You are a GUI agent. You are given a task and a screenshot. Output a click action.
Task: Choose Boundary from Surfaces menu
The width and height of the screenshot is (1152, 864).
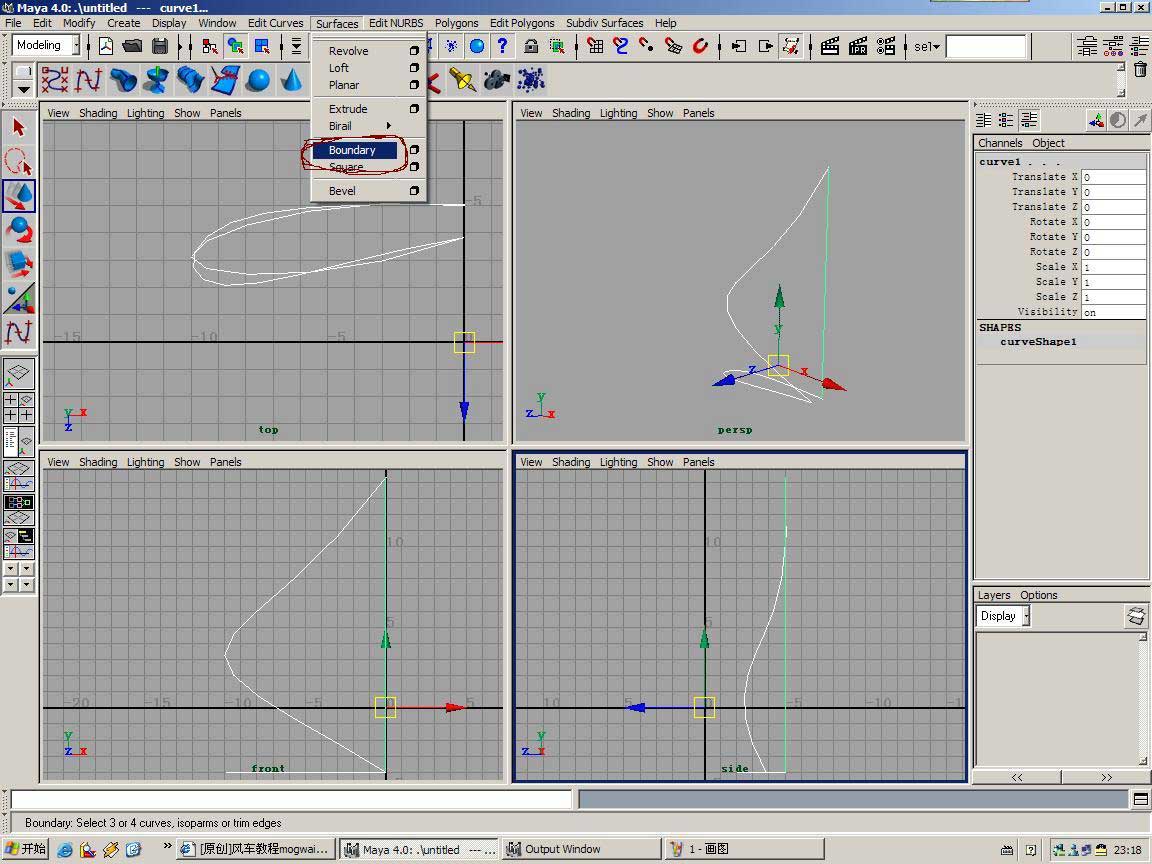coord(352,150)
